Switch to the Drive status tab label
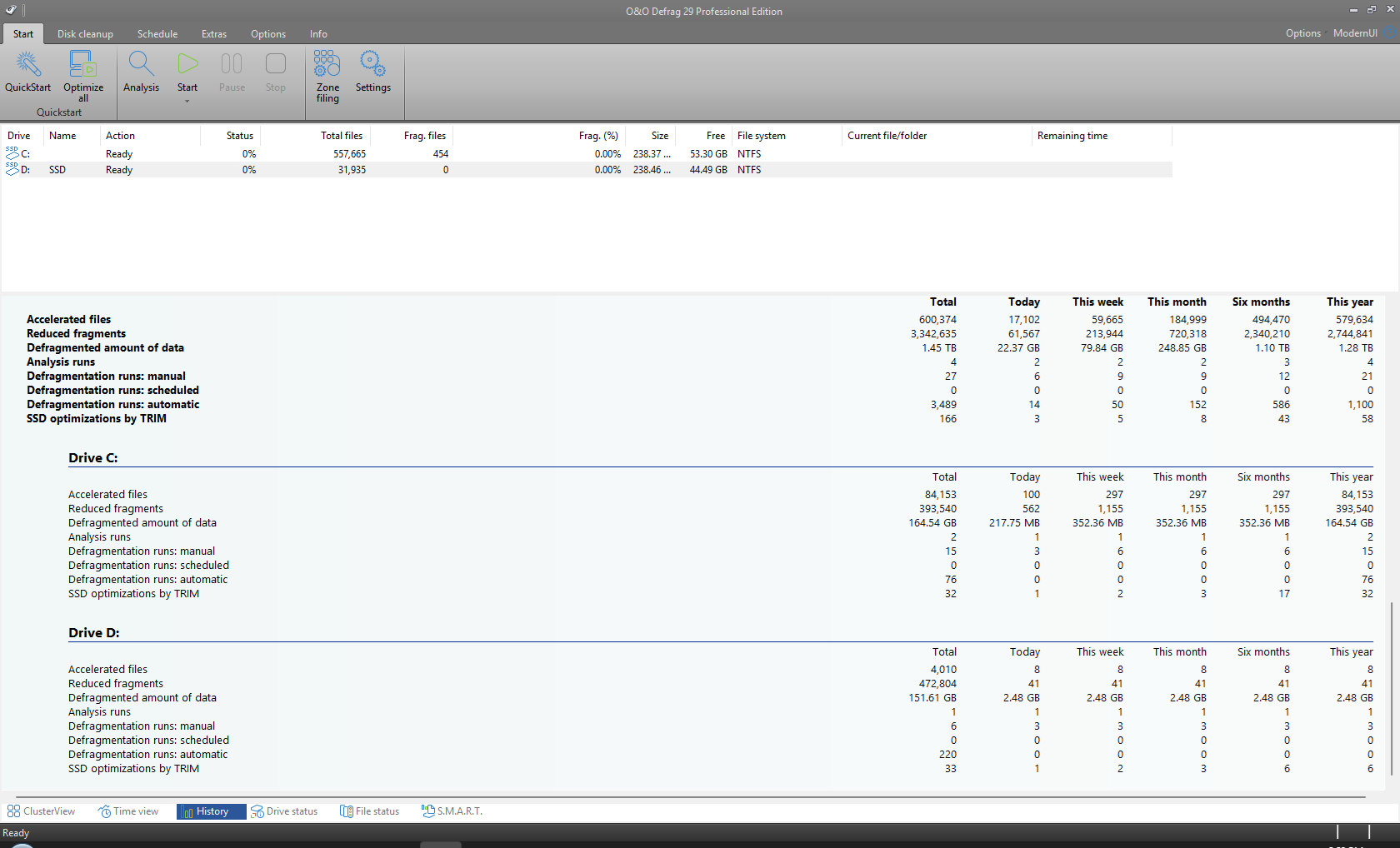1400x848 pixels. pos(292,811)
